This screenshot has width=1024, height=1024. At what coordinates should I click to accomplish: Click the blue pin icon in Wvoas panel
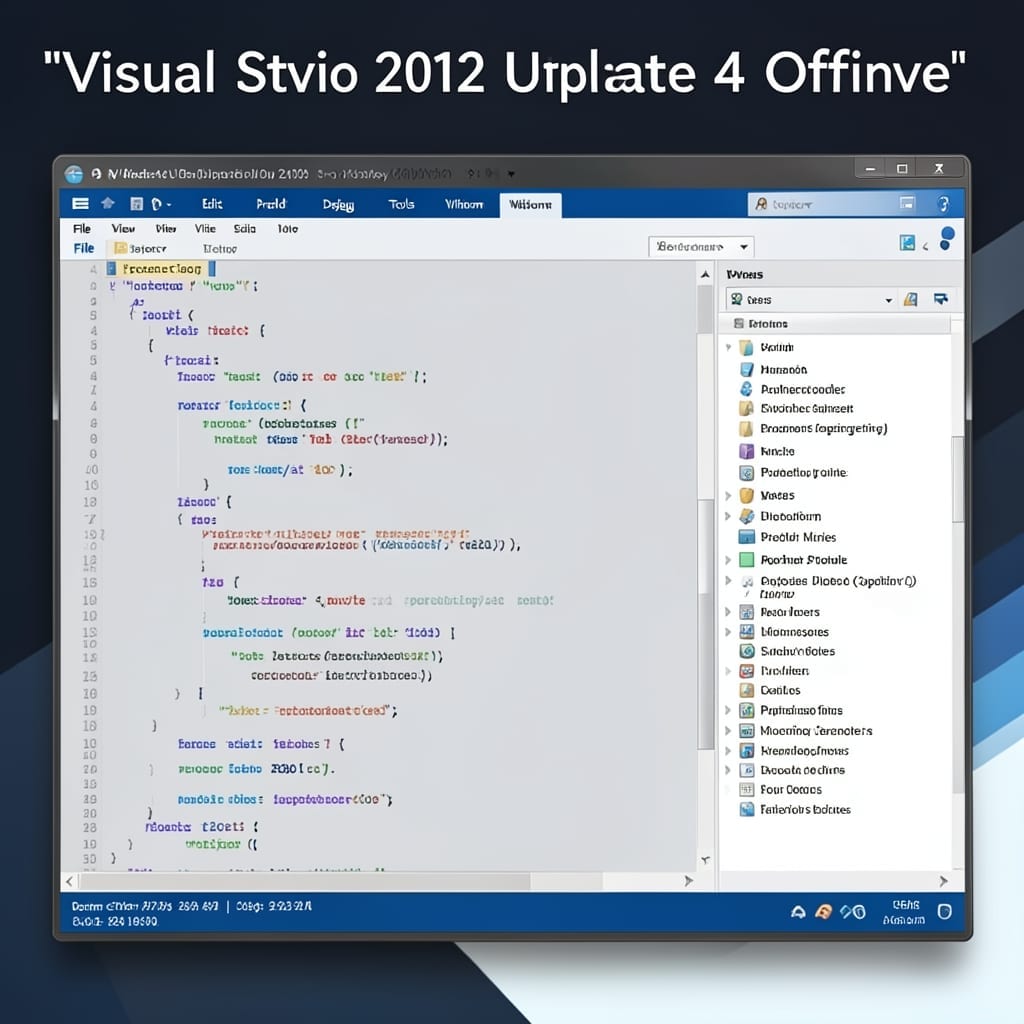[940, 299]
